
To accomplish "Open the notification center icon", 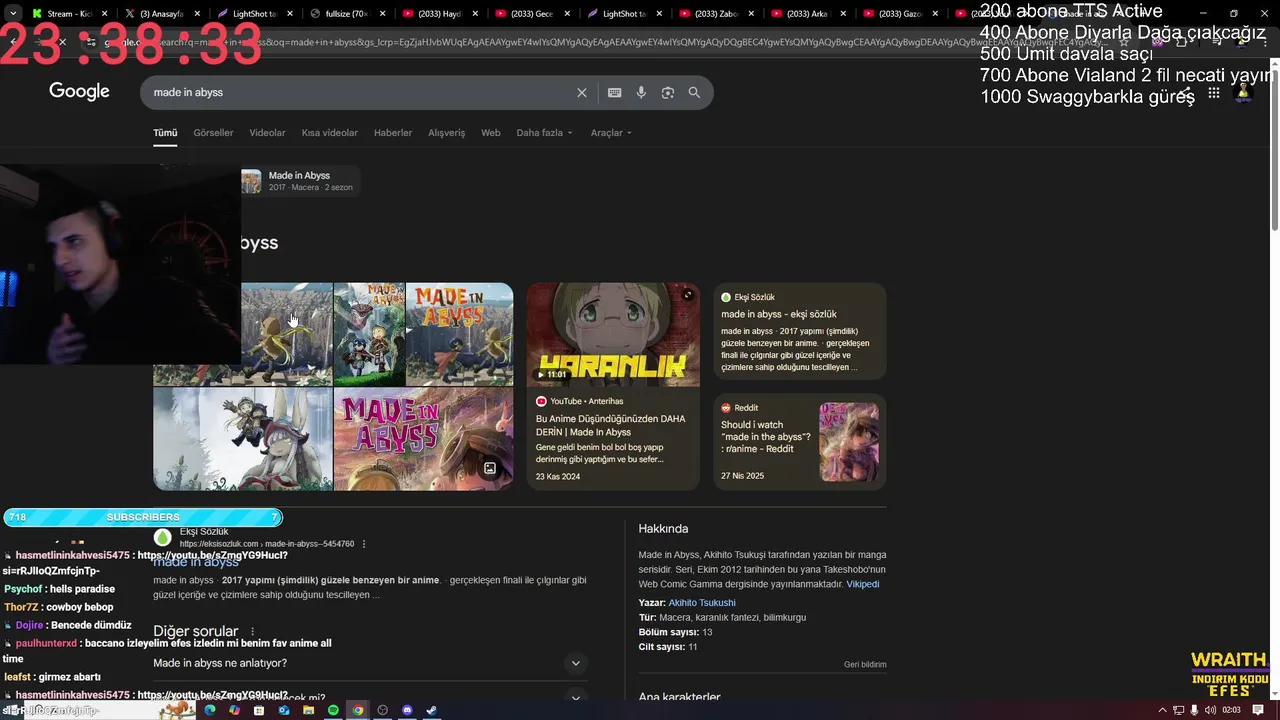I will (1258, 710).
